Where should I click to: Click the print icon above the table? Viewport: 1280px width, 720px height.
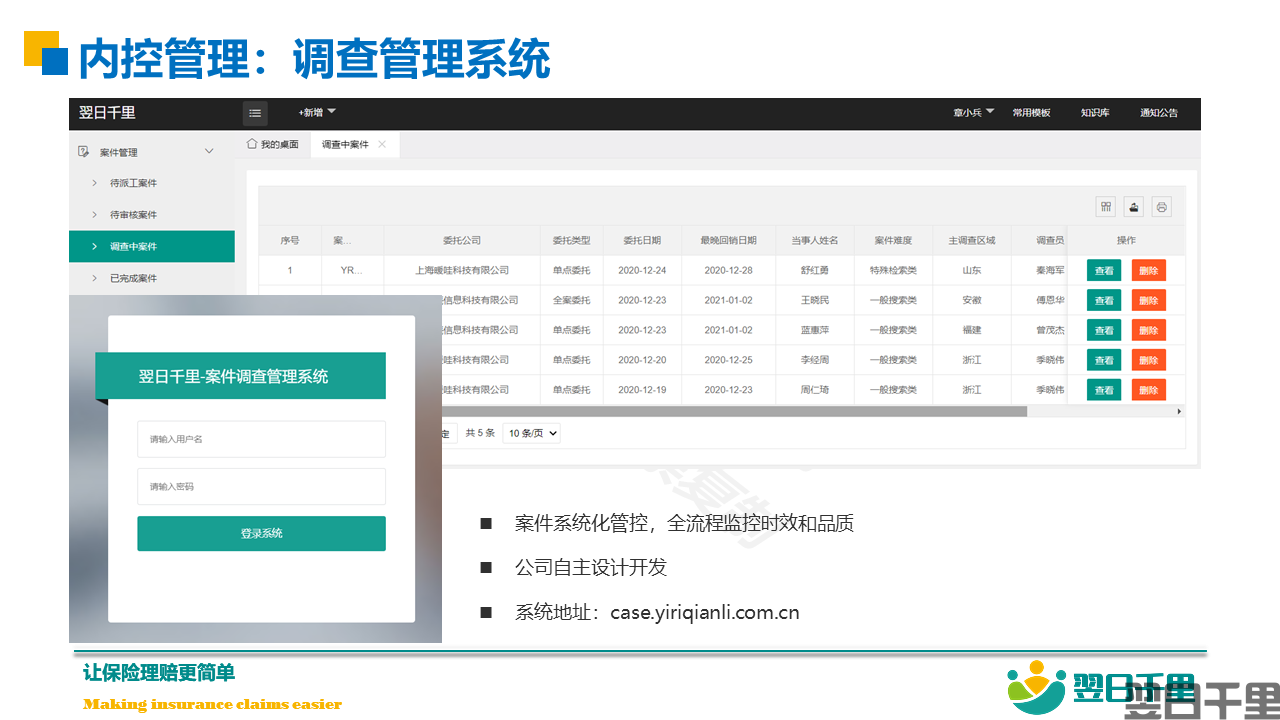pyautogui.click(x=1161, y=207)
